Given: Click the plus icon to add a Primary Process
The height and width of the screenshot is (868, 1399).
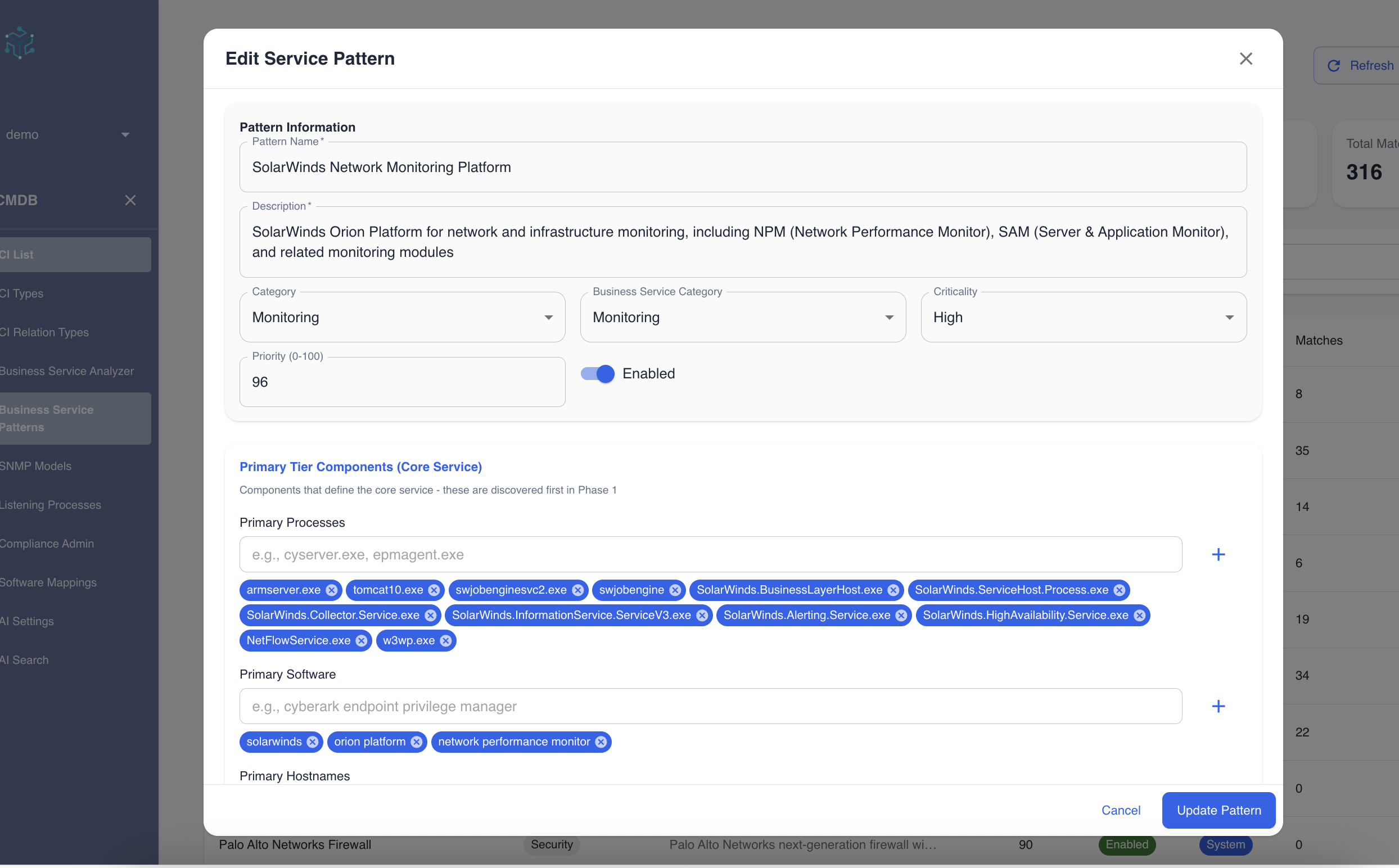Looking at the screenshot, I should pyautogui.click(x=1219, y=554).
